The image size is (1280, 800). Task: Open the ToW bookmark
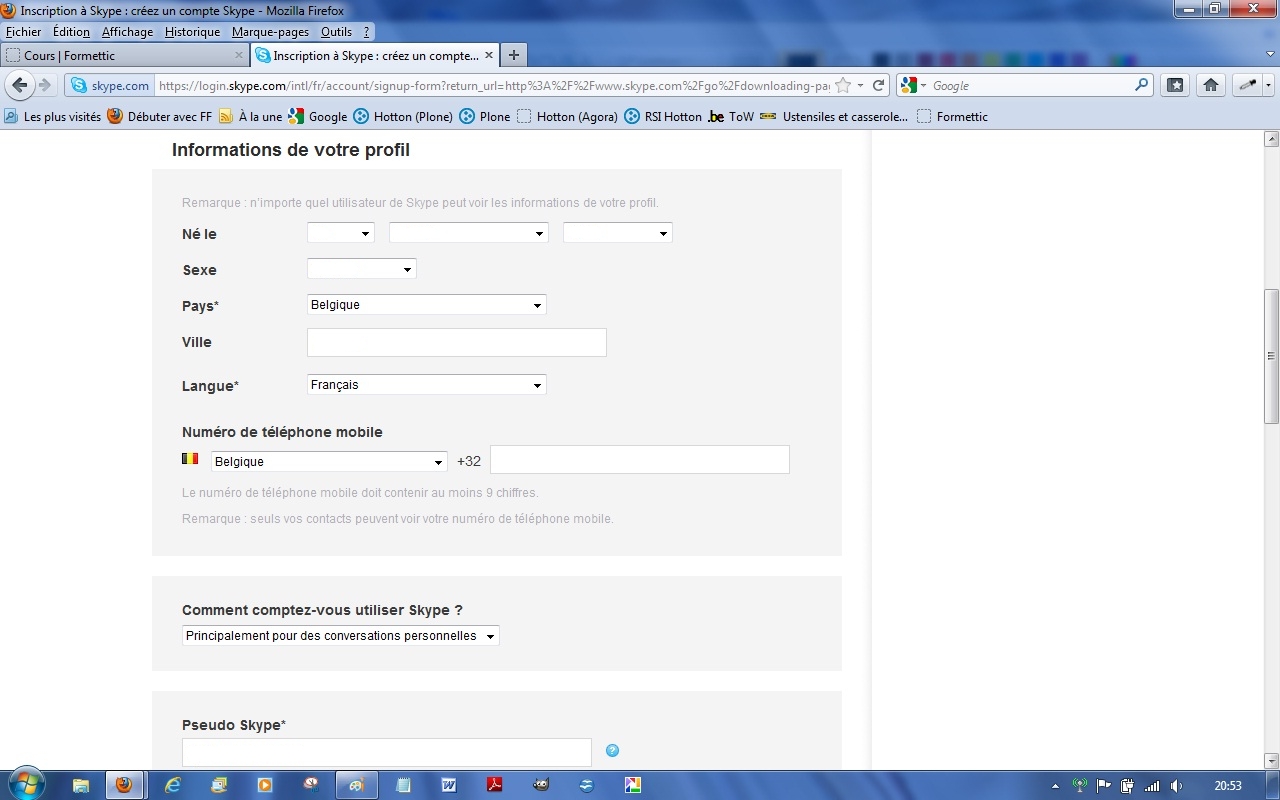point(731,117)
